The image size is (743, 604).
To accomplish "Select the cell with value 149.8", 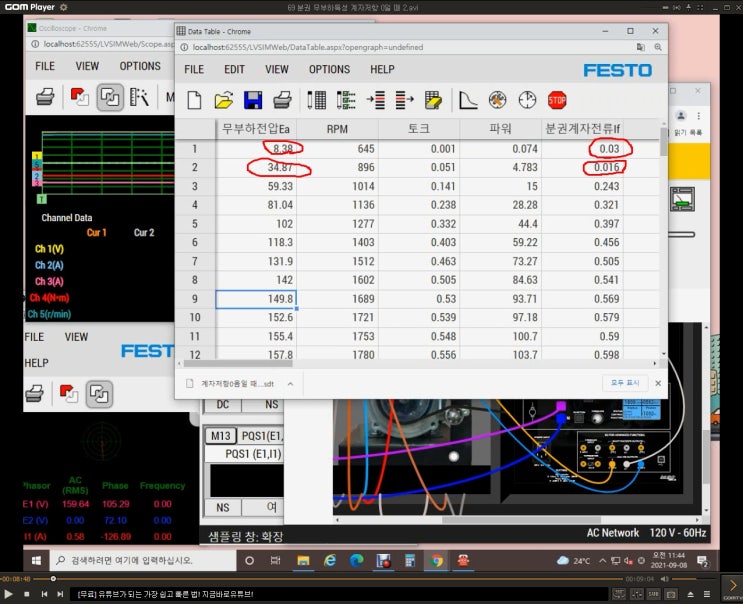I will click(256, 299).
